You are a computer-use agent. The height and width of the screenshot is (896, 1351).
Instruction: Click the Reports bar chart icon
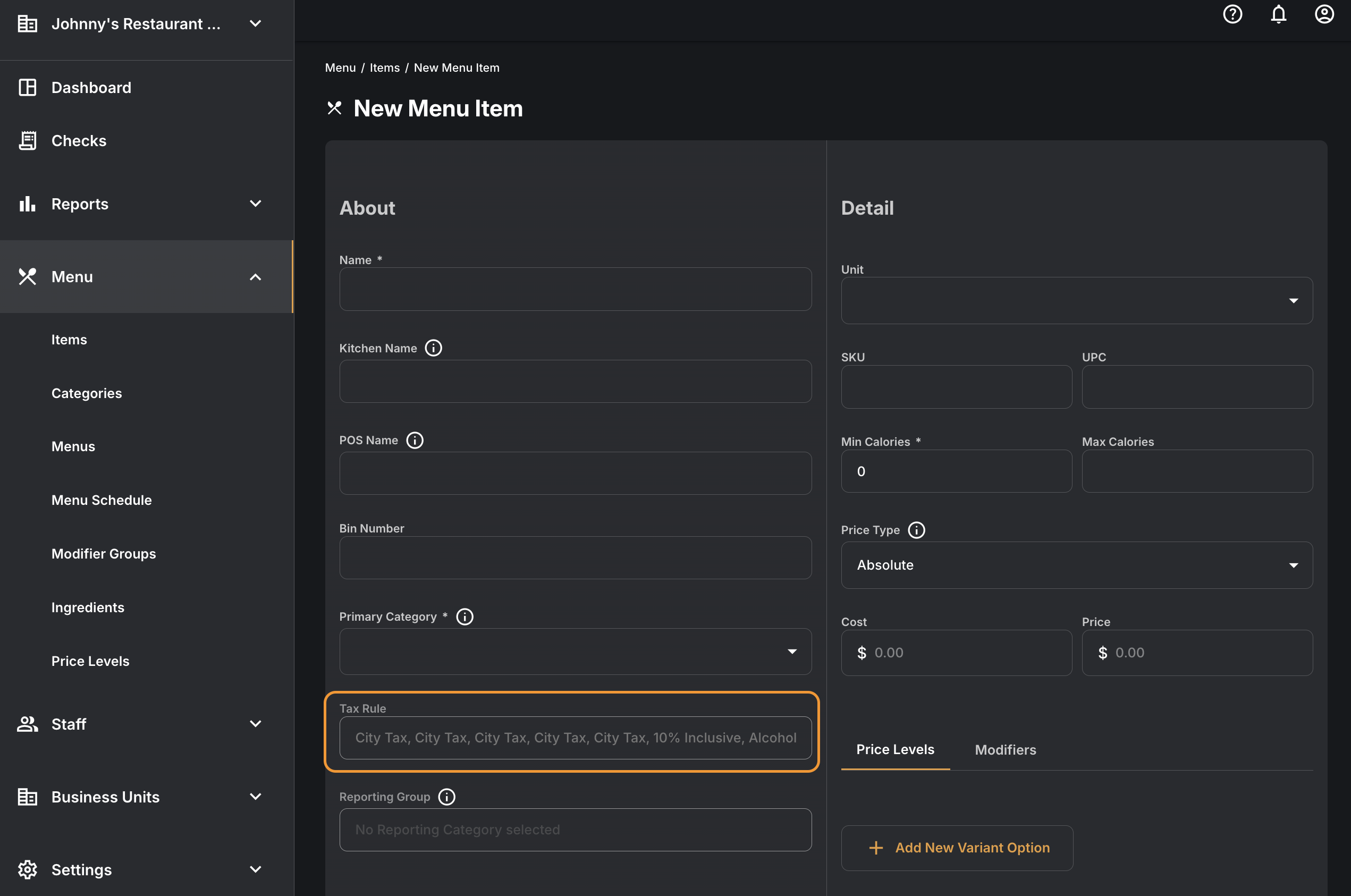(28, 204)
